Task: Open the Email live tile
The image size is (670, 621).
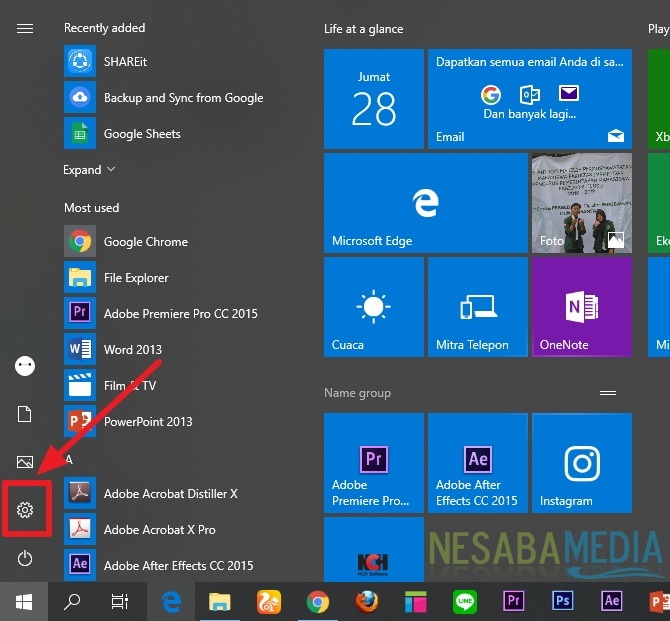Action: (x=530, y=99)
